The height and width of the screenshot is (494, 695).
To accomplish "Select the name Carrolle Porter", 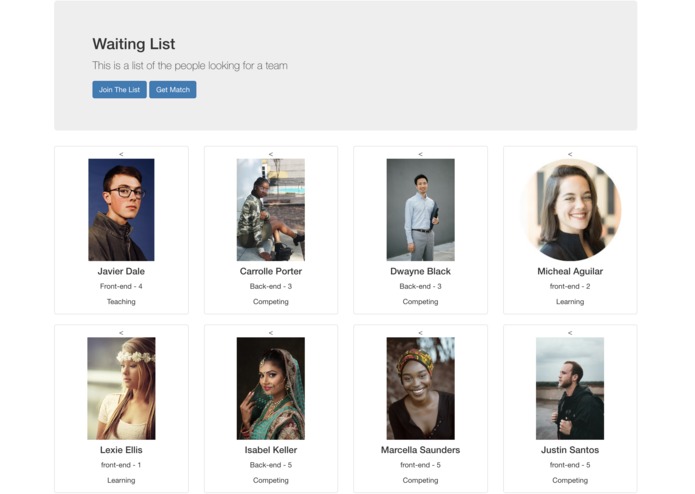I will click(x=271, y=271).
